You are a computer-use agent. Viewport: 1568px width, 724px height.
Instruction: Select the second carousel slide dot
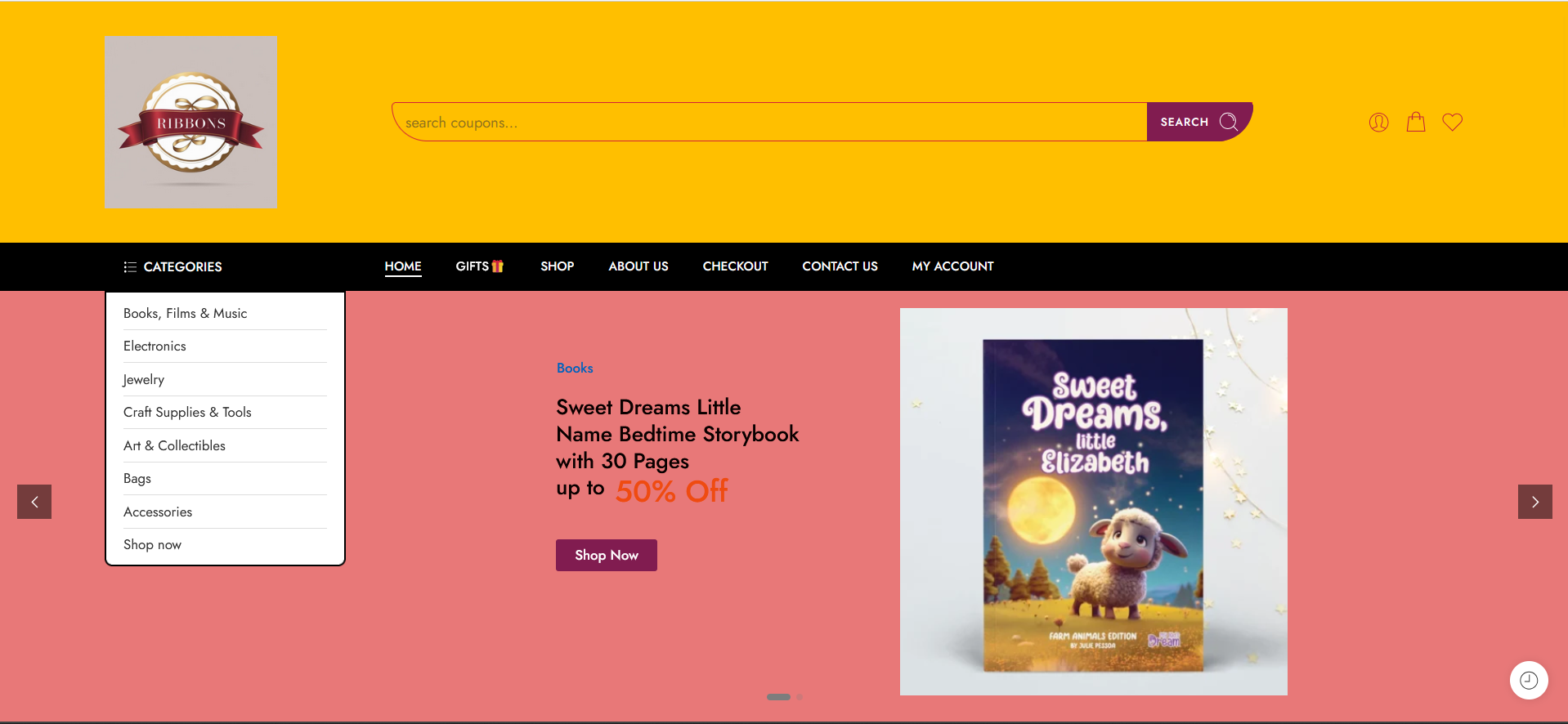click(x=800, y=697)
